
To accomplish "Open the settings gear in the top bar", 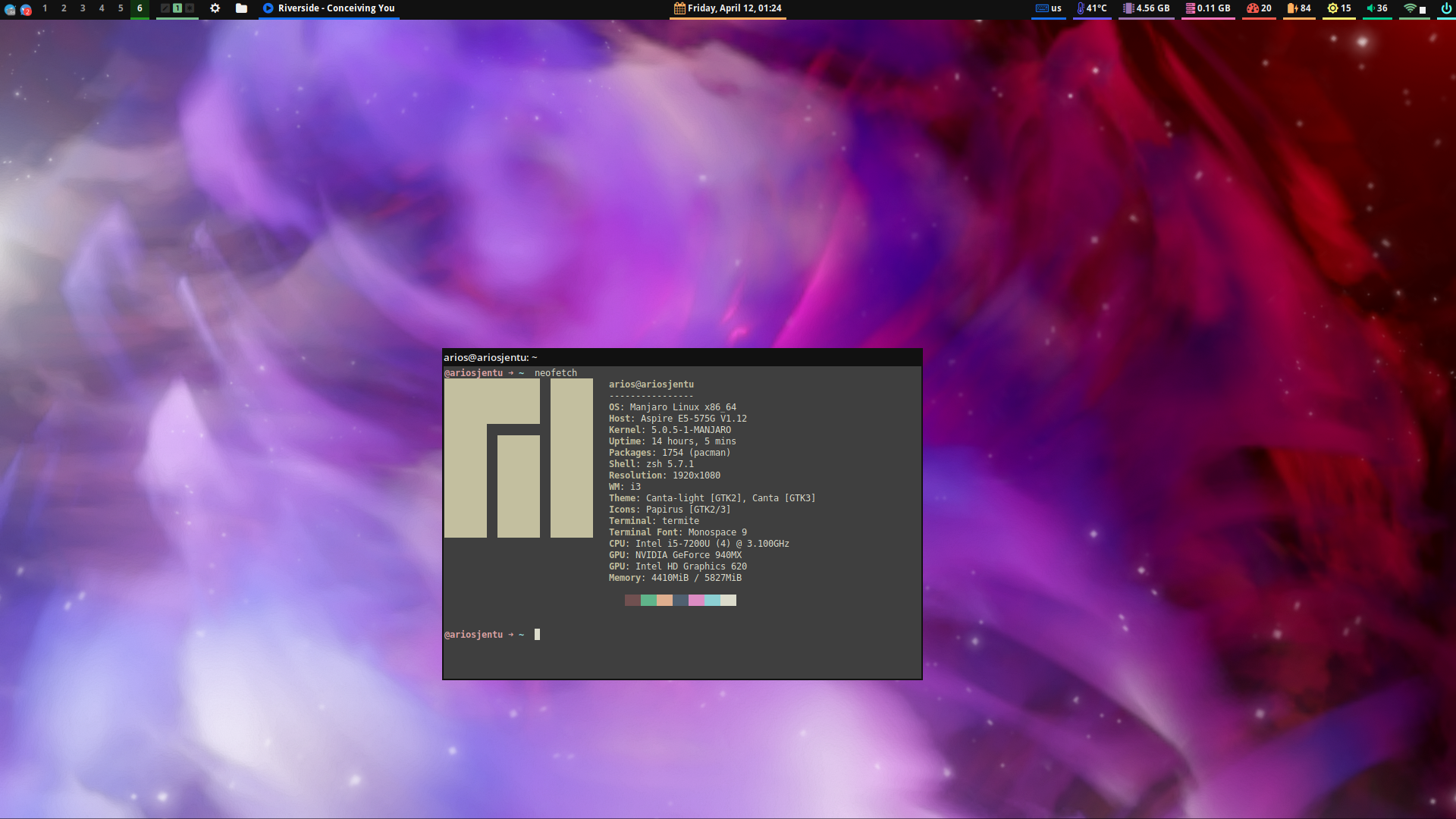I will pos(215,8).
